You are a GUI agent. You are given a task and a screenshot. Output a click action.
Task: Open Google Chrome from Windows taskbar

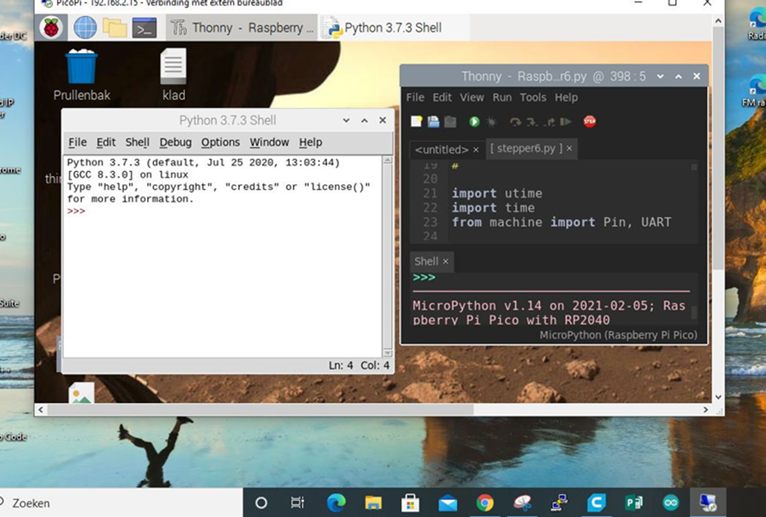(485, 502)
